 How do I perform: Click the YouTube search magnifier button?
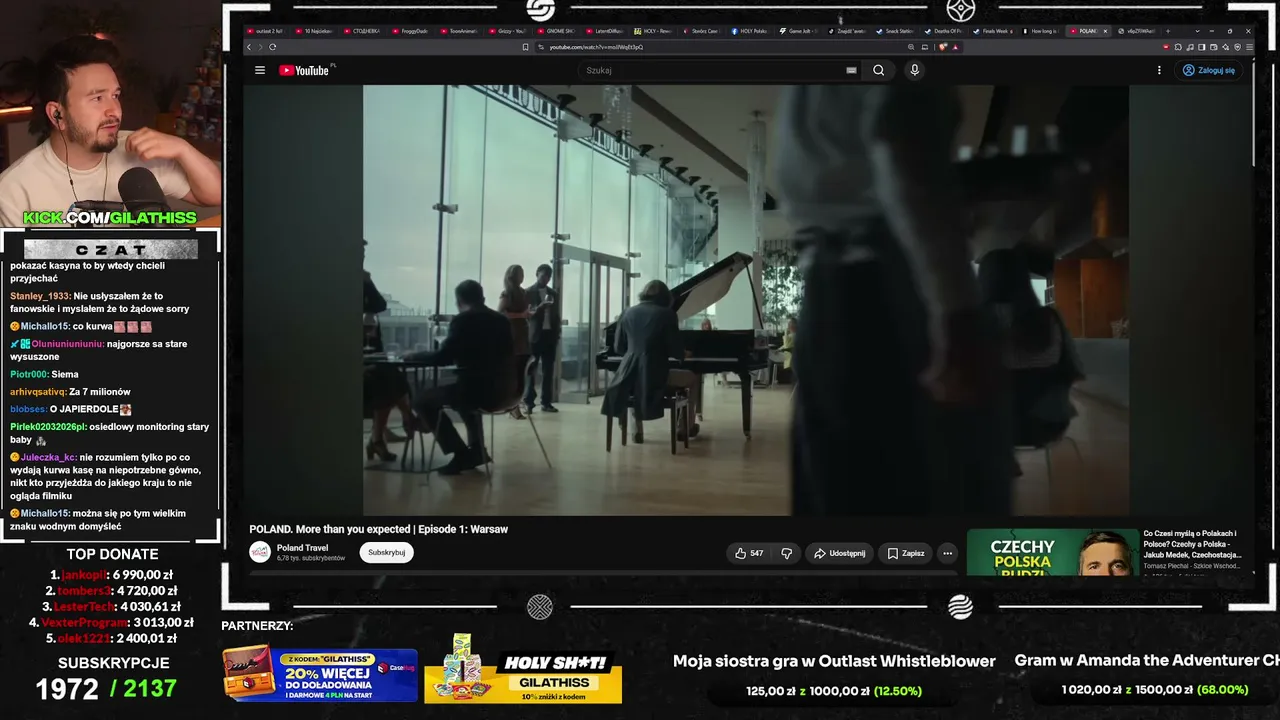(x=878, y=70)
